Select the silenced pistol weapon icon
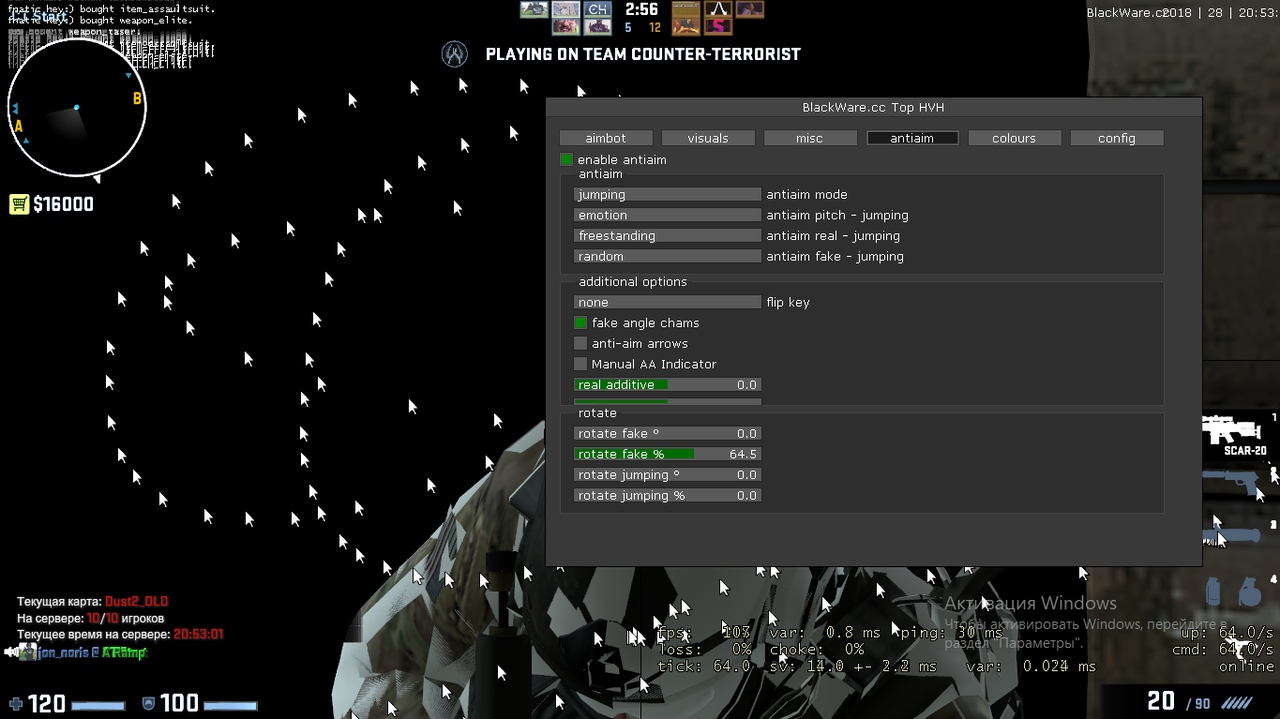Viewport: 1280px width, 719px height. point(1229,483)
